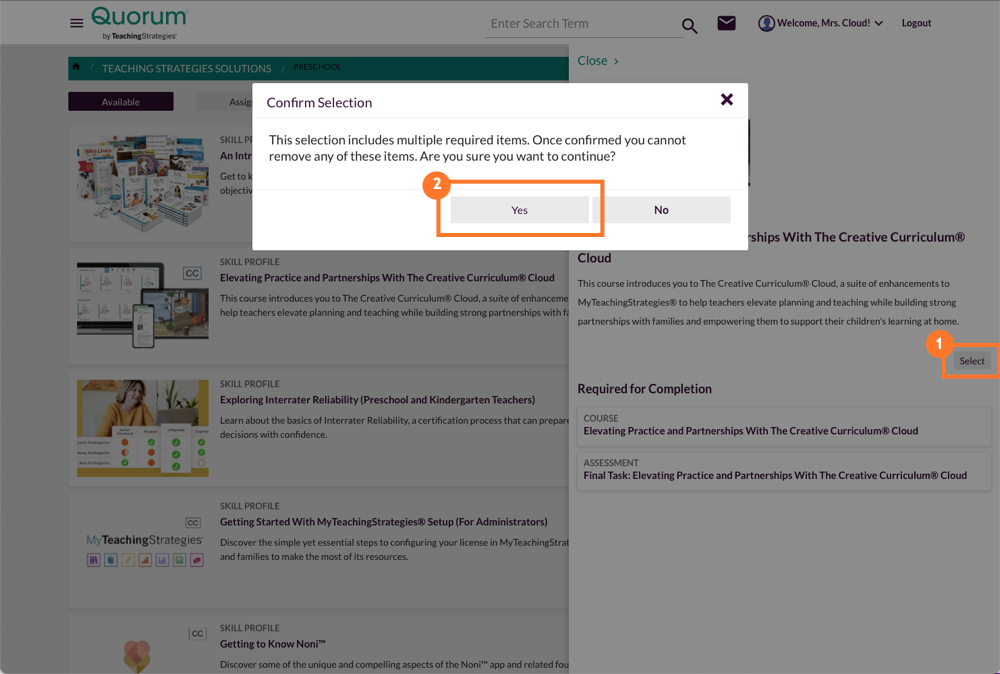This screenshot has width=1000, height=674.
Task: Open the hamburger navigation menu
Action: point(77,23)
